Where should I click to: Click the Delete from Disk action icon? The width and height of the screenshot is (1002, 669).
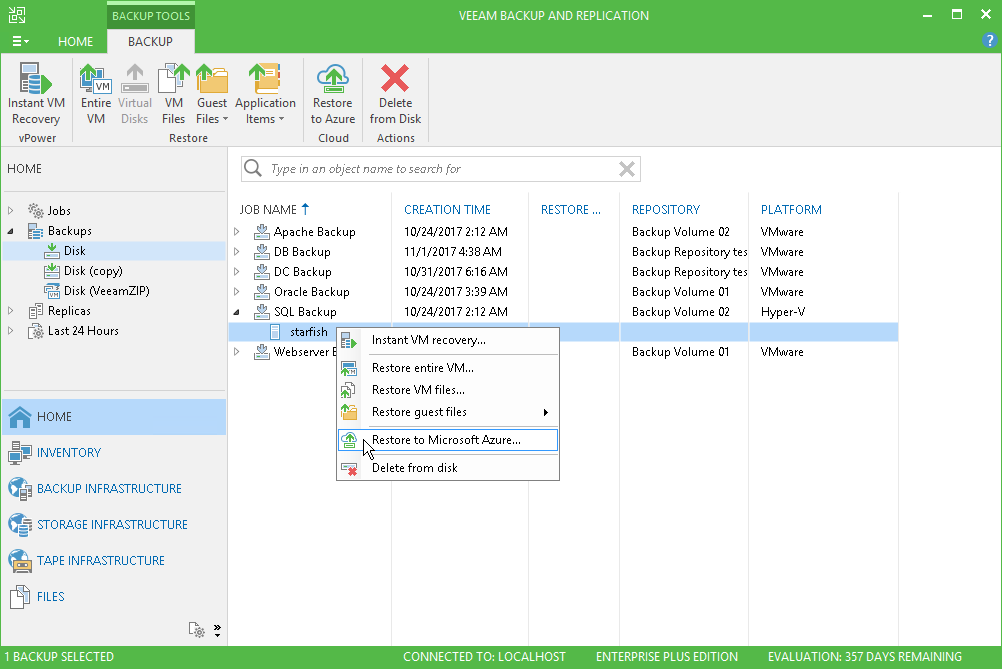pyautogui.click(x=395, y=90)
